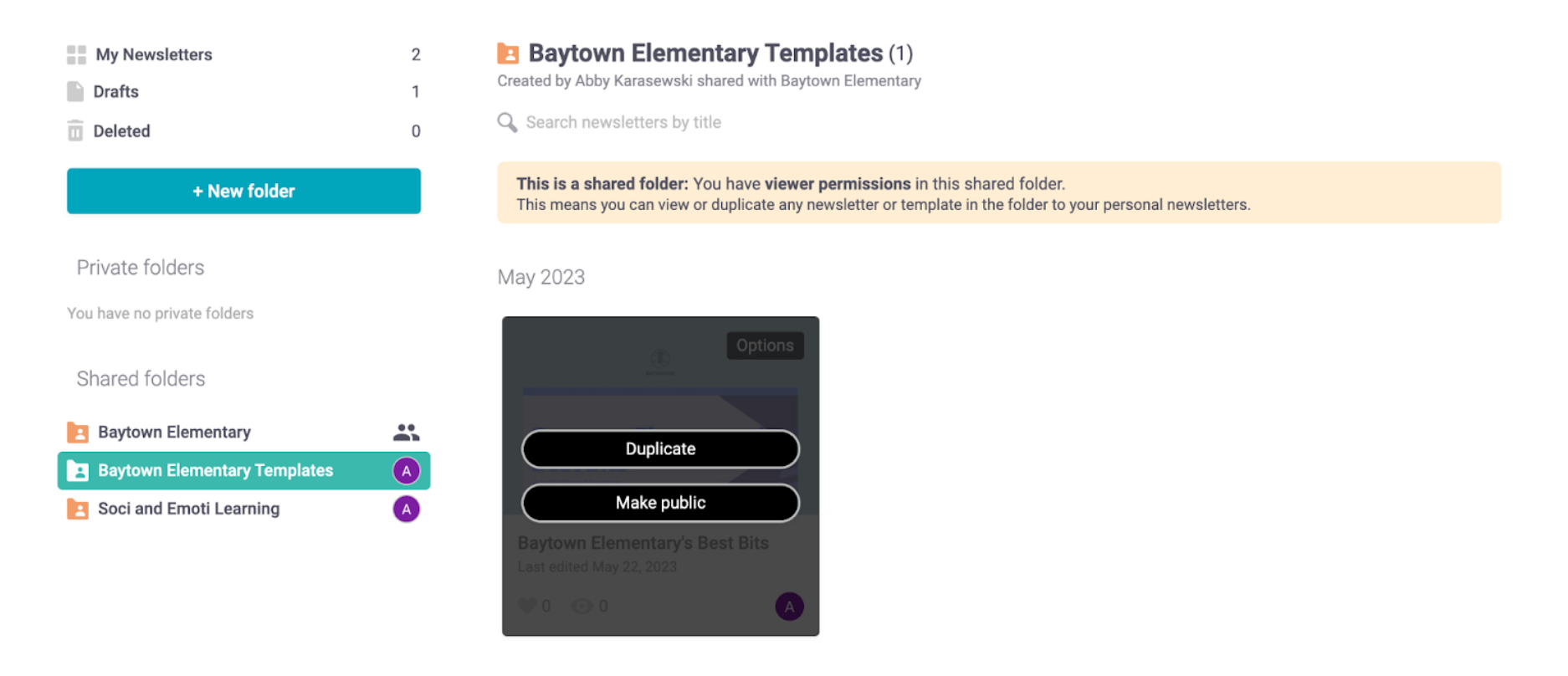Open the Soci and Emoti Learning folder

point(188,510)
